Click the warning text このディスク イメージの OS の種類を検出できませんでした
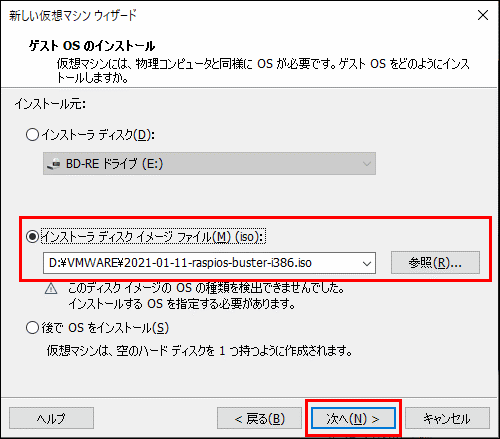The image size is (500, 439). 206,288
